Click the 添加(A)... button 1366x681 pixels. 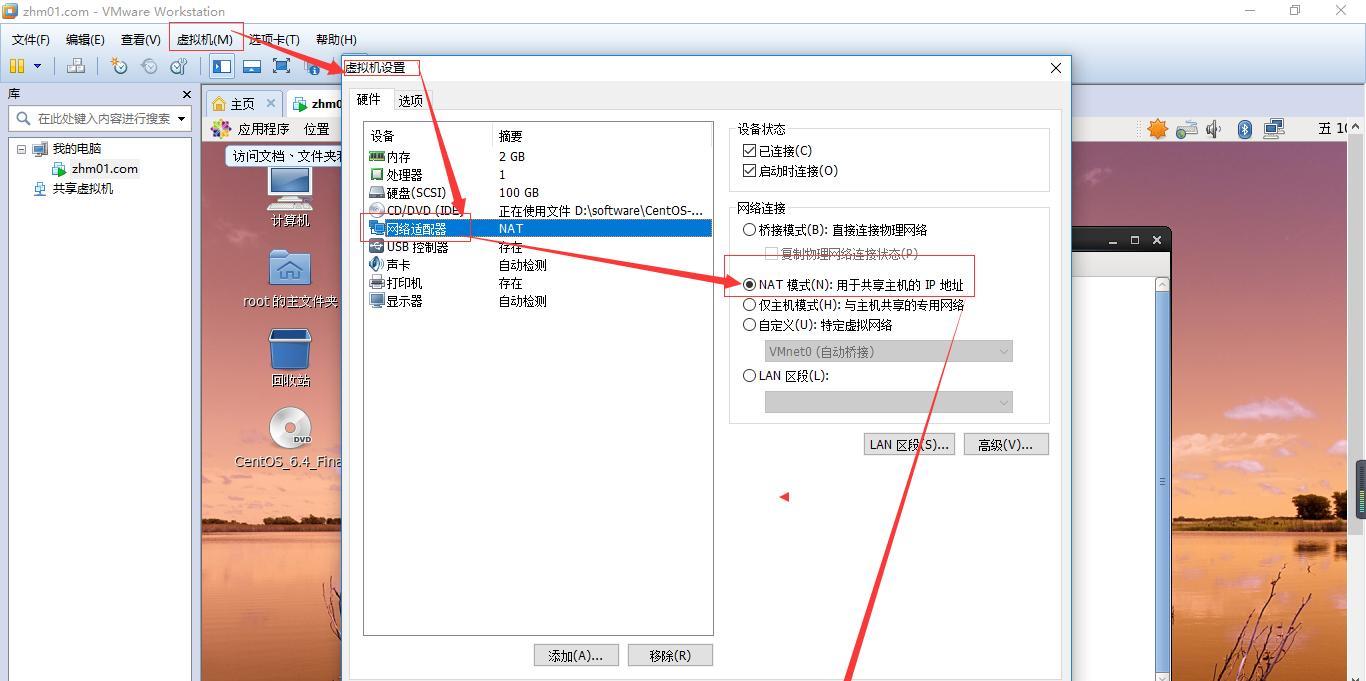(x=576, y=655)
